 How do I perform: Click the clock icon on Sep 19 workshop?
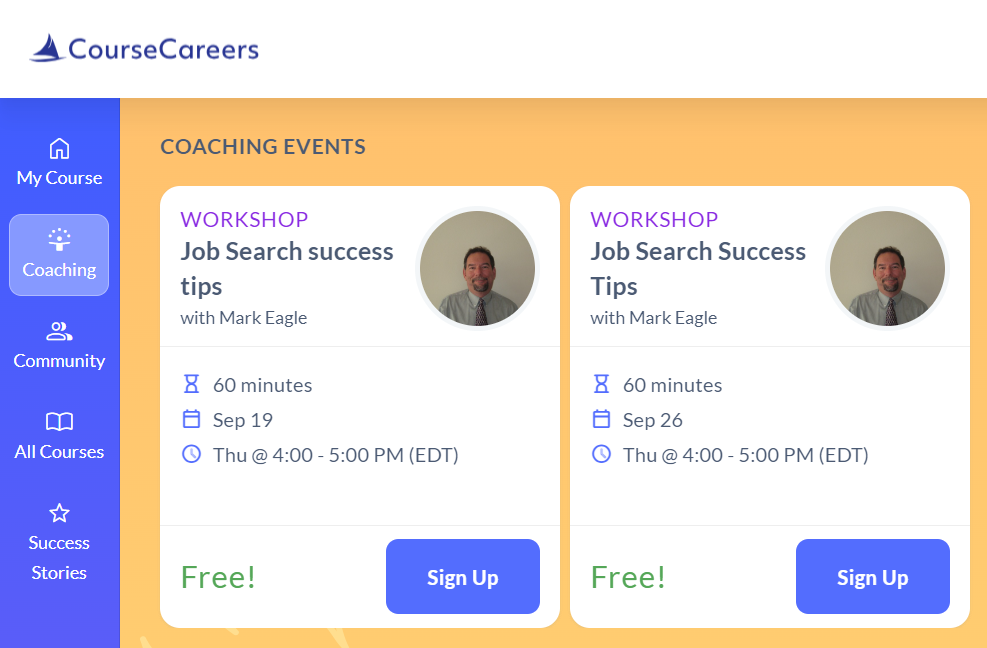(x=192, y=454)
